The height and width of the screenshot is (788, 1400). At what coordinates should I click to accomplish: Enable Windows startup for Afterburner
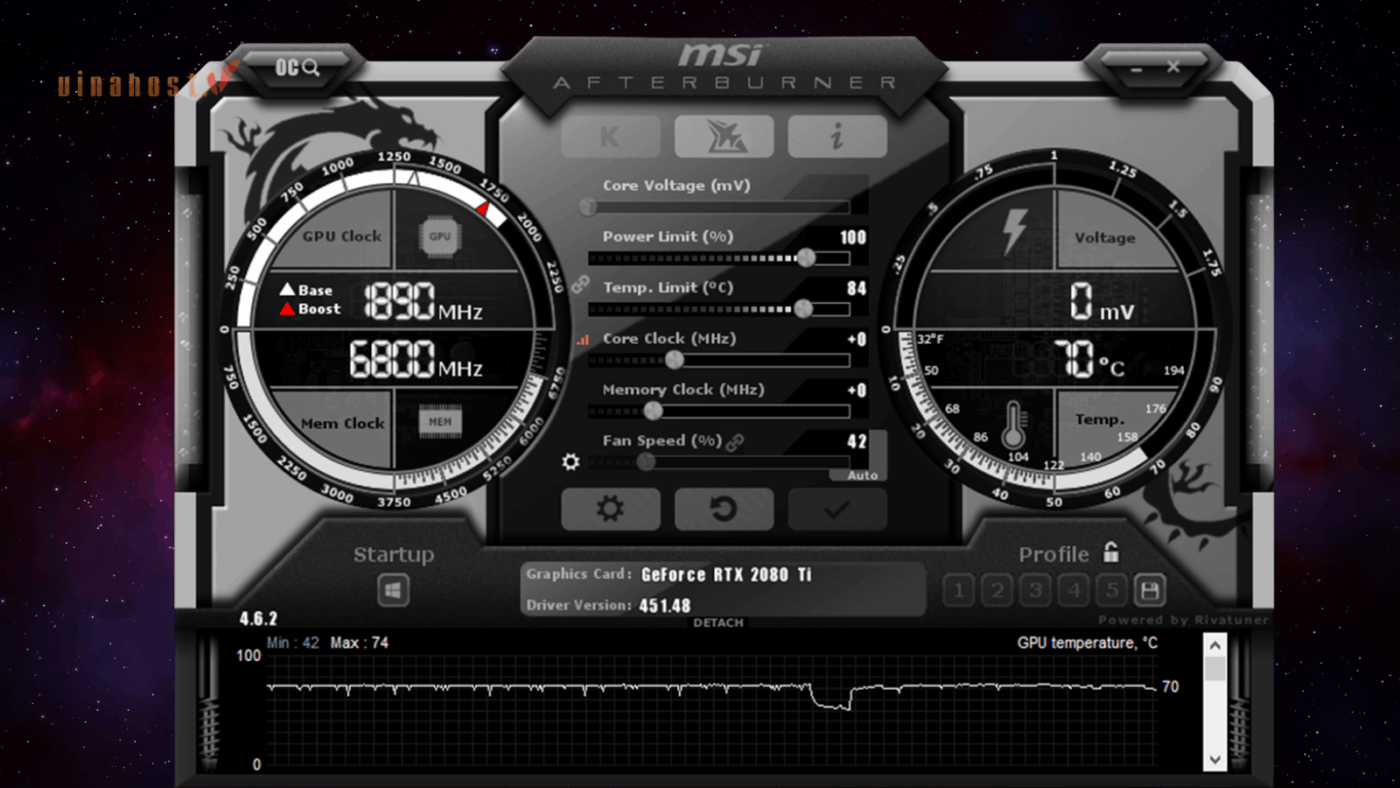[x=392, y=590]
